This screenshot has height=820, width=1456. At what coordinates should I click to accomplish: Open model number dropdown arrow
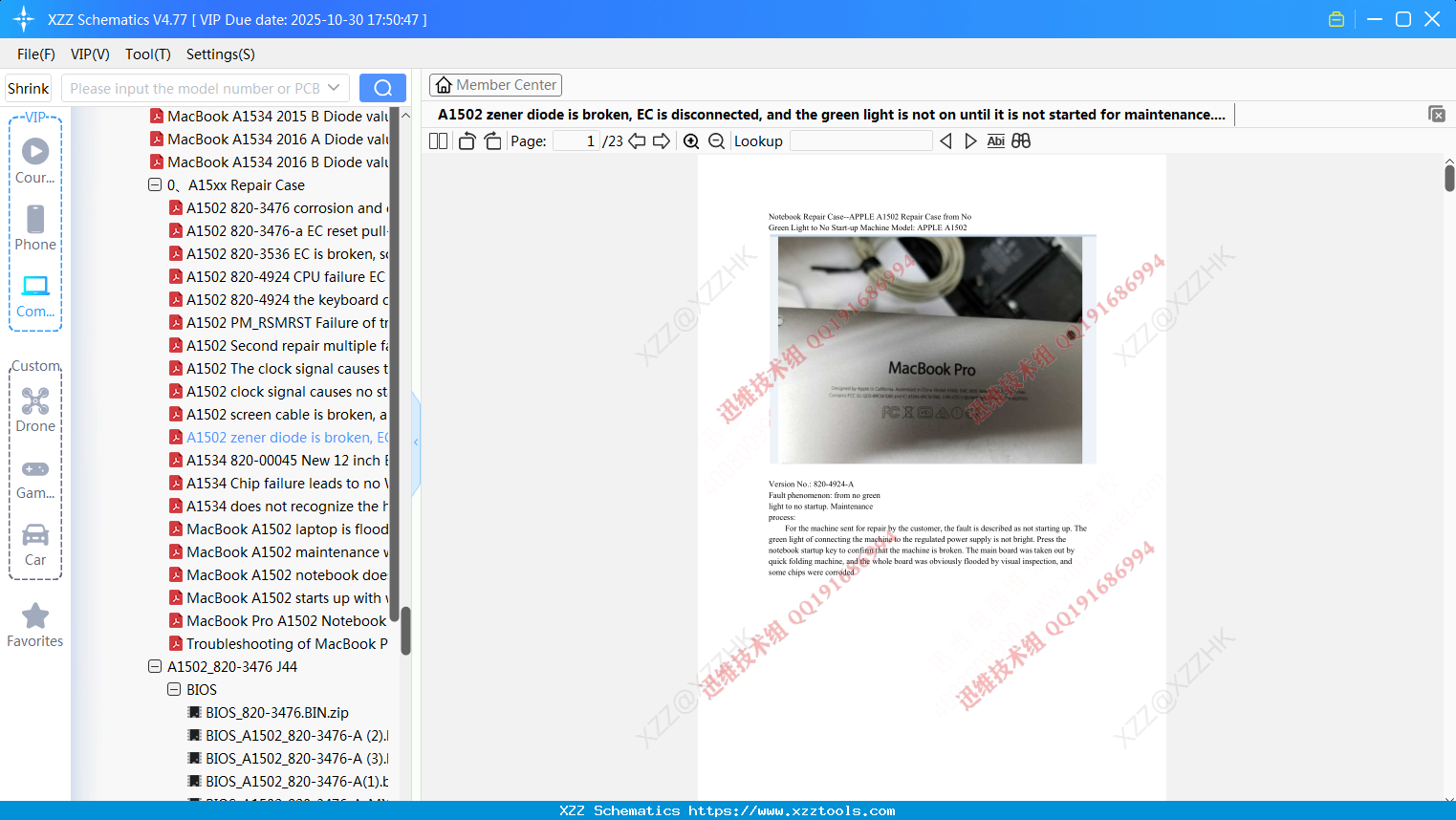[x=334, y=88]
